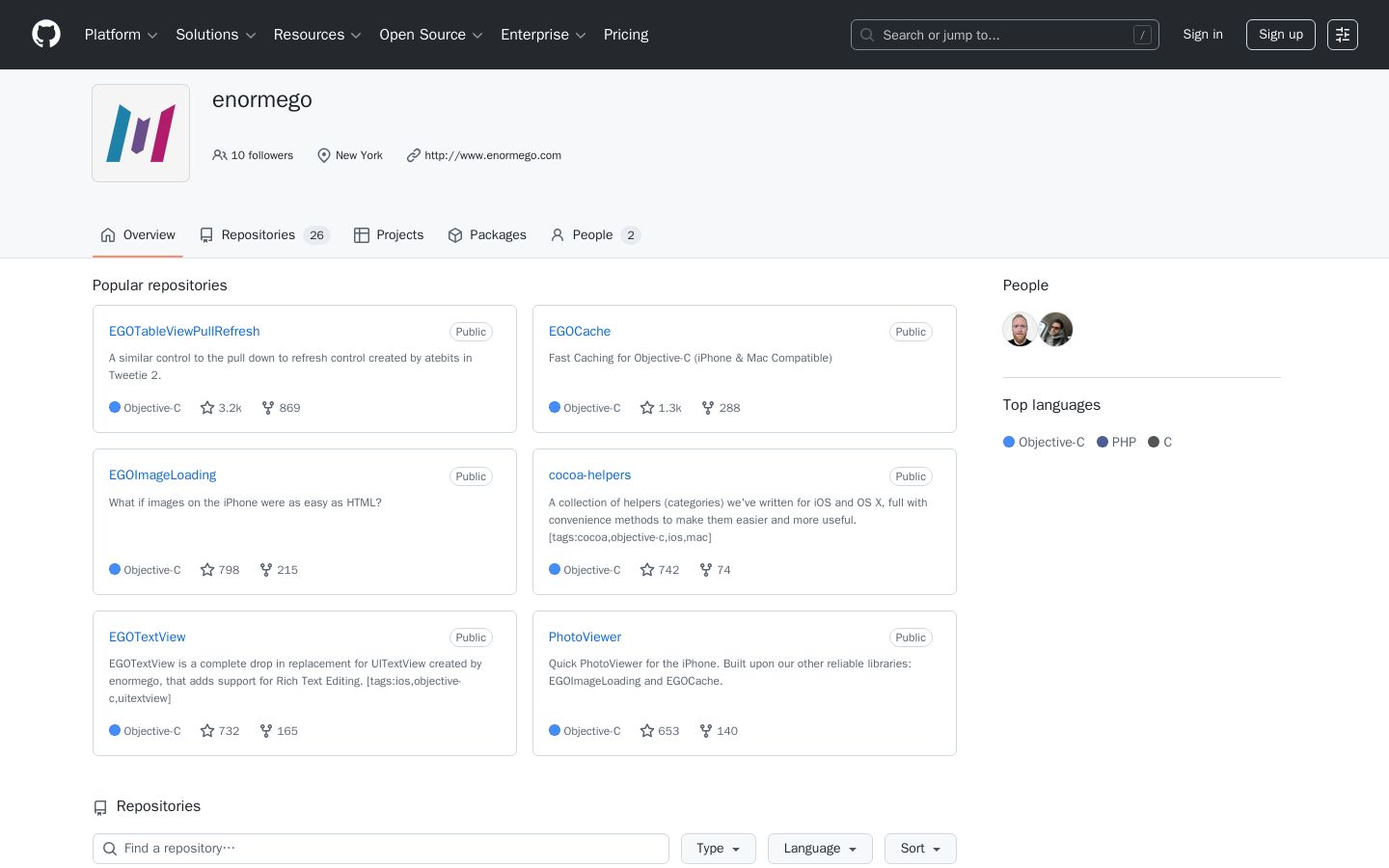Image resolution: width=1389 pixels, height=868 pixels.
Task: Expand the Platform menu
Action: coord(121,35)
